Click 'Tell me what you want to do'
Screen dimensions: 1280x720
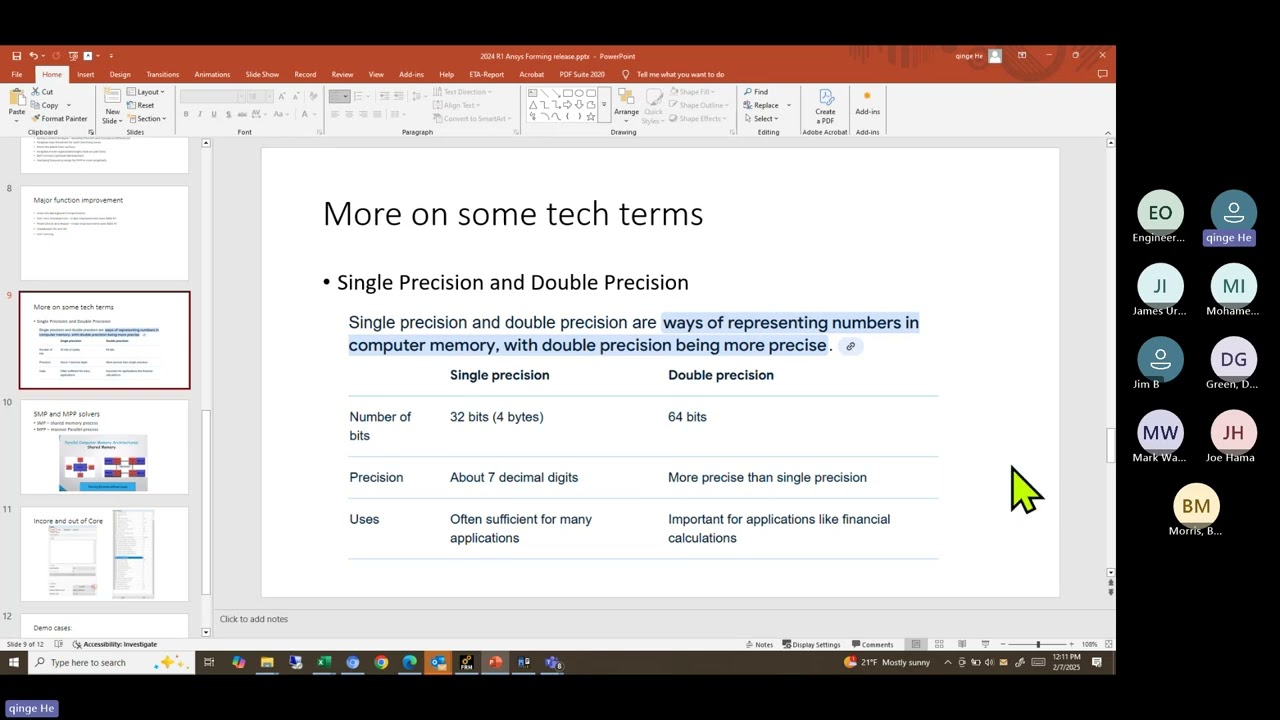680,74
